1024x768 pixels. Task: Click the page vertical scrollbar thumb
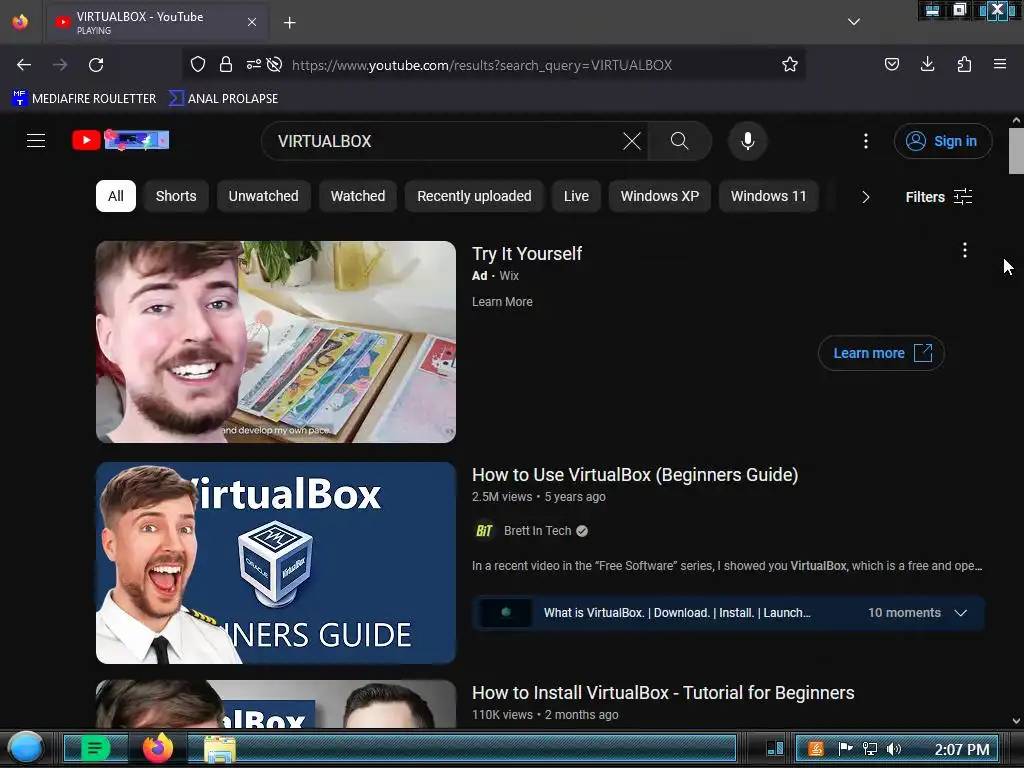coord(1016,151)
